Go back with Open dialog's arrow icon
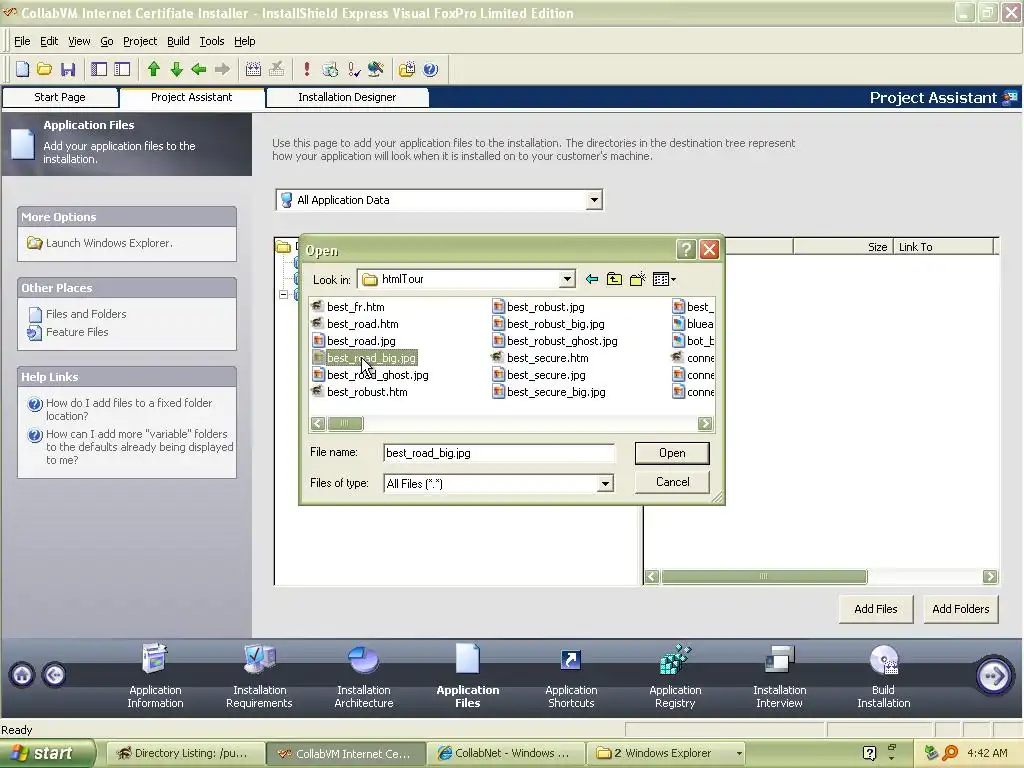 (x=592, y=280)
